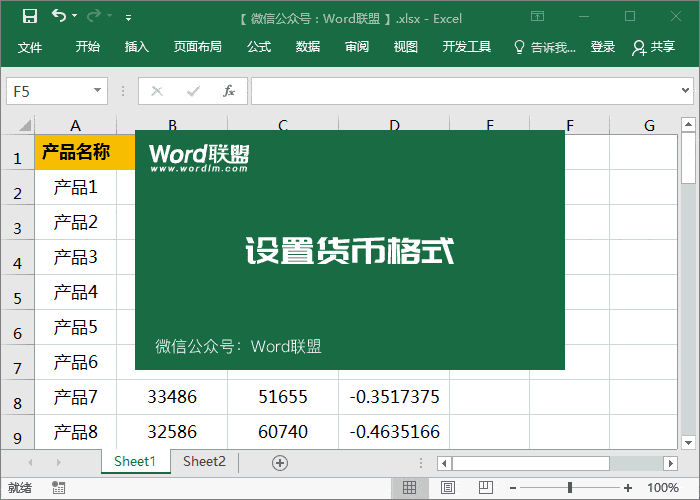Click vertical scrollbar down arrow
Viewport: 700px width, 500px height.
(688, 442)
